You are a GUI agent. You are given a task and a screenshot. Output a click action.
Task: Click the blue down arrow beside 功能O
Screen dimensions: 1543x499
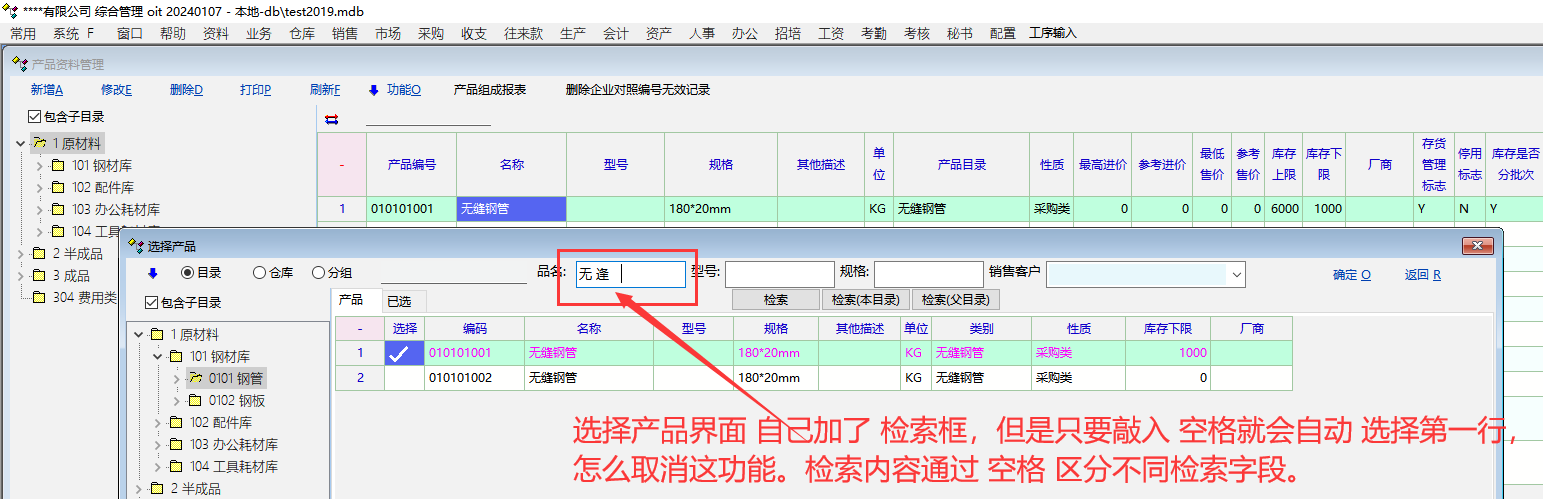374,90
